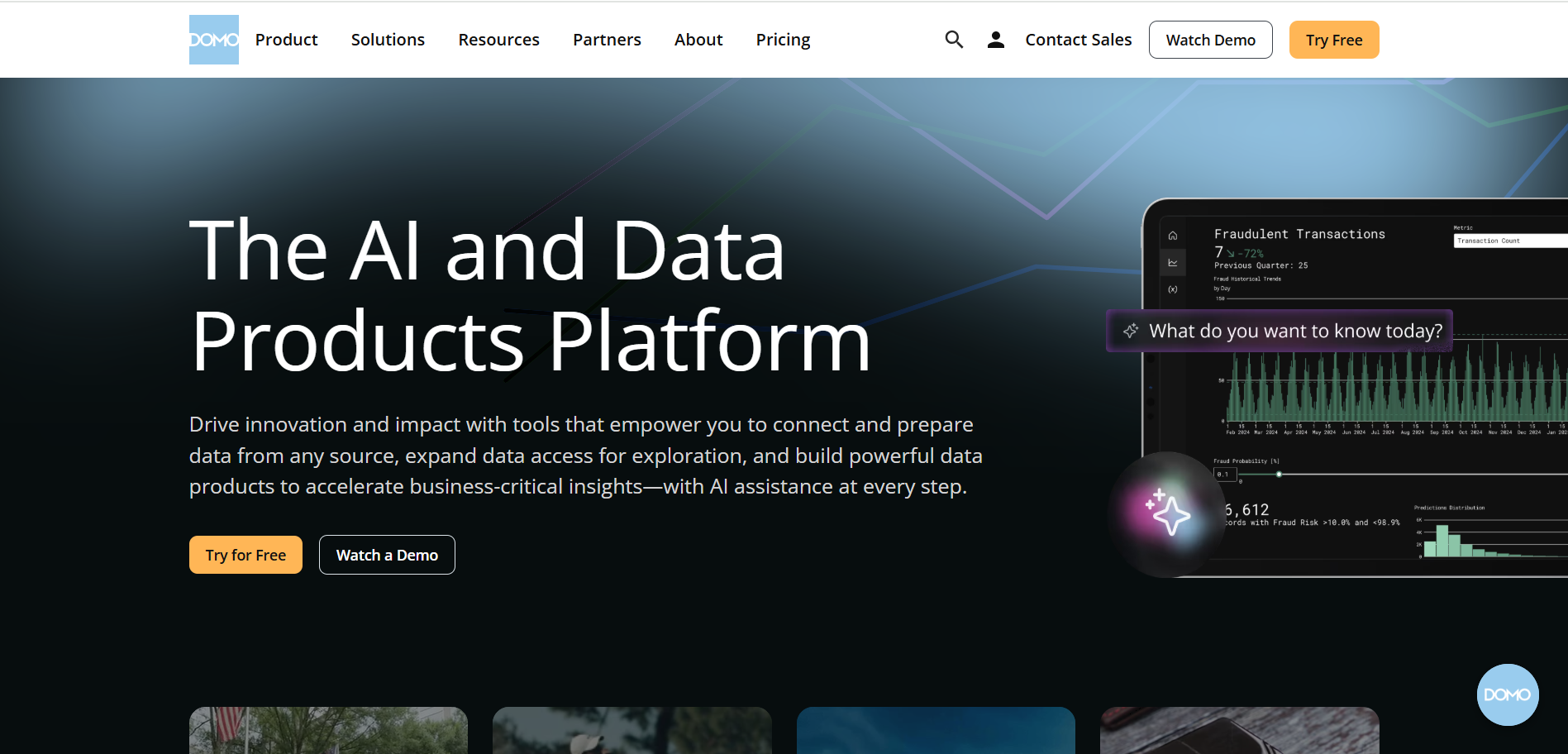
Task: Click the 0.1 Fraud Probability value box
Action: [1225, 475]
